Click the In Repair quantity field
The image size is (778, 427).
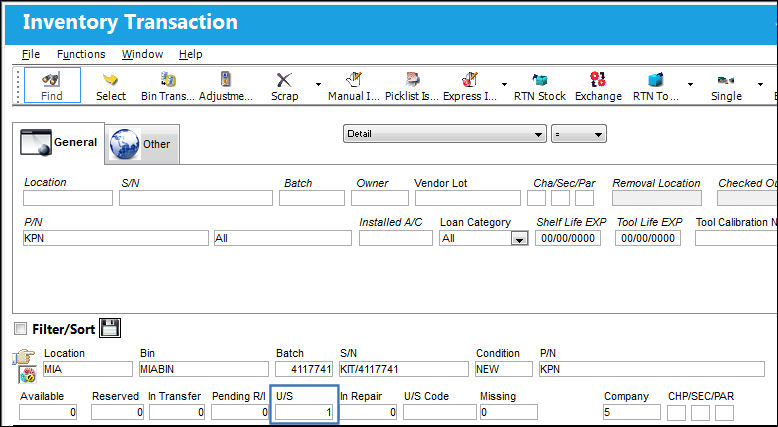(368, 412)
